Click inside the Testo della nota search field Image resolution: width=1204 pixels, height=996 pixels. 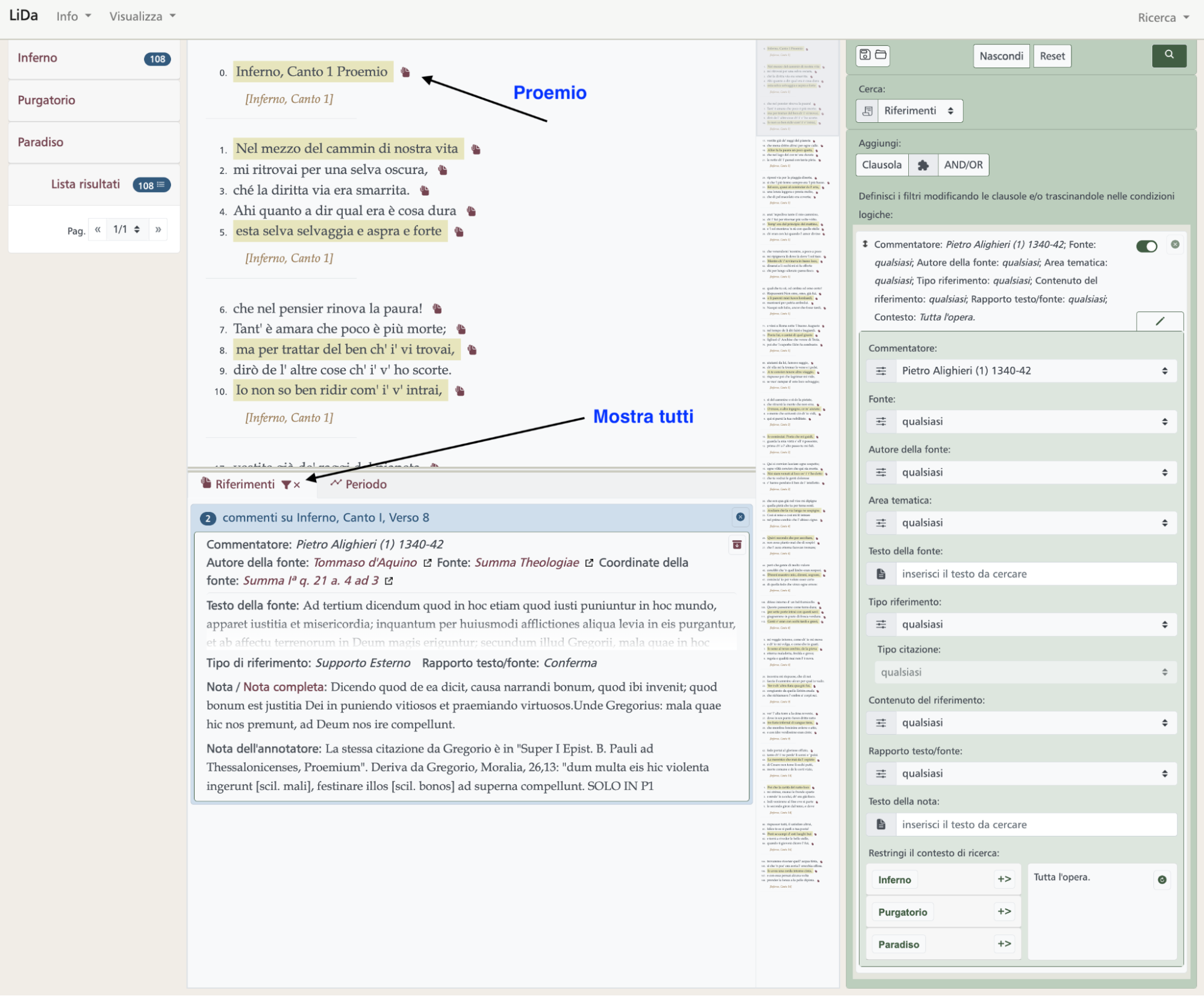(1035, 825)
